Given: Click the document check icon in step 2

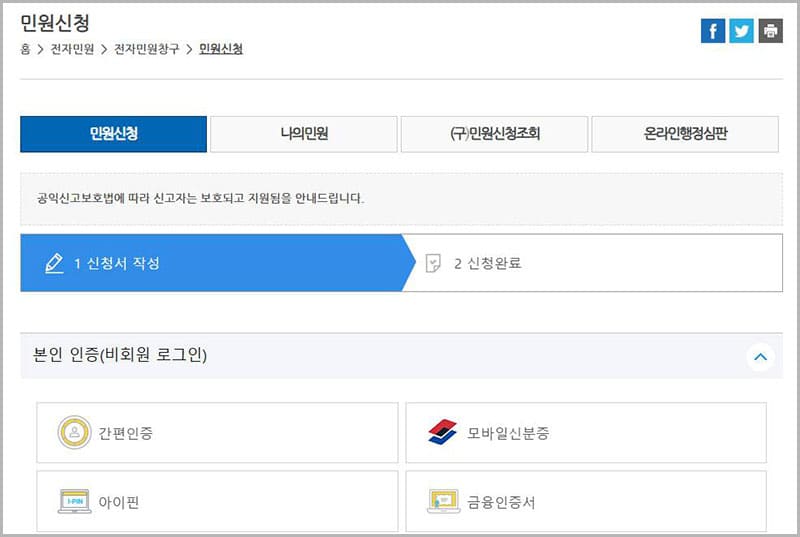Looking at the screenshot, I should 433,264.
